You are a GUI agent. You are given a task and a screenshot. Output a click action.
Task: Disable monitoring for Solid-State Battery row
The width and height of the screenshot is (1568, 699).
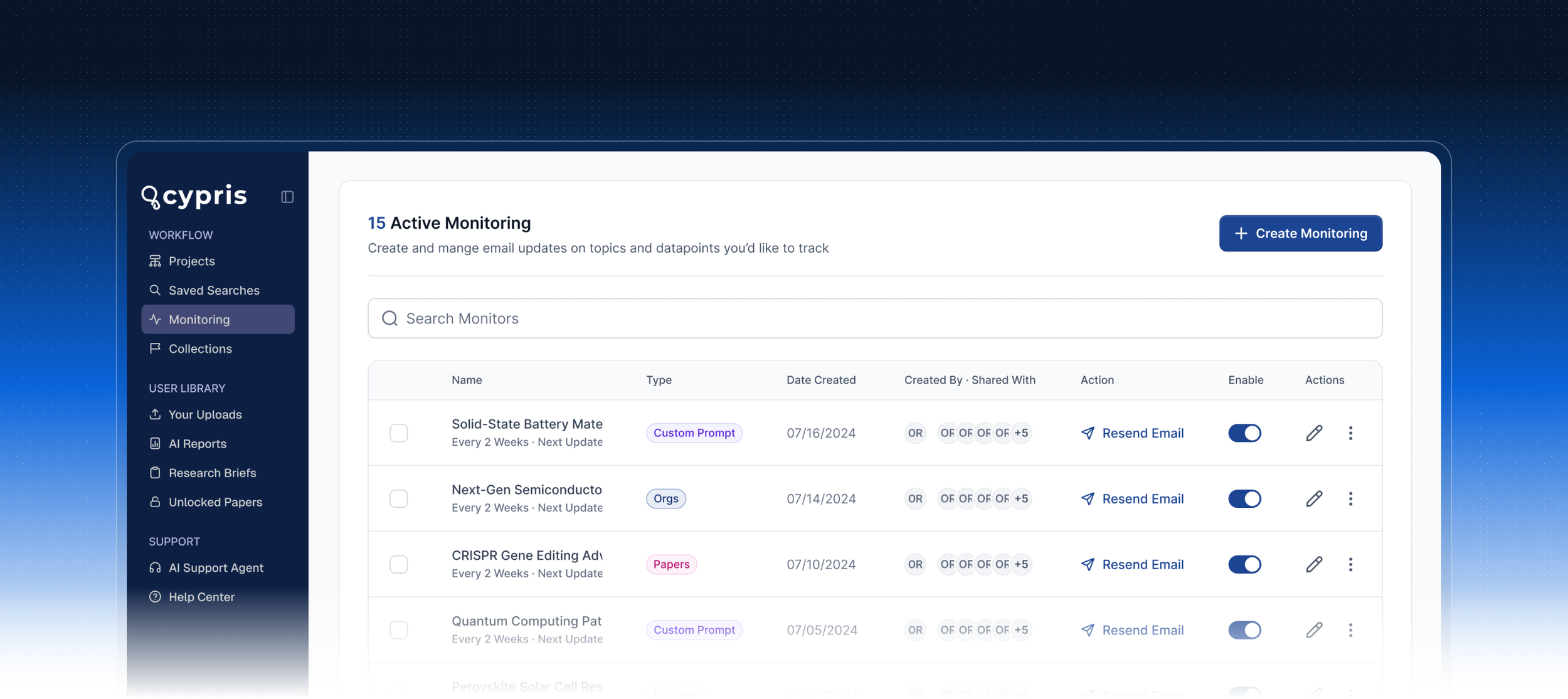click(1244, 433)
